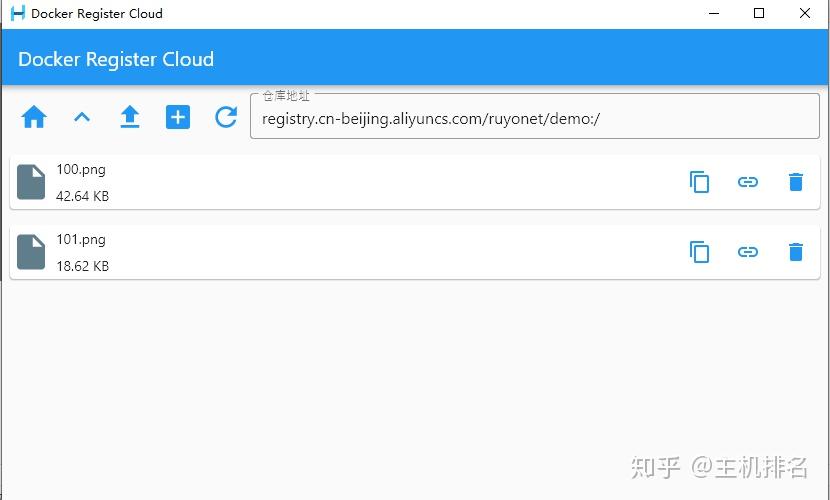830x500 pixels.
Task: Close the Docker Register Cloud window
Action: pyautogui.click(x=805, y=13)
